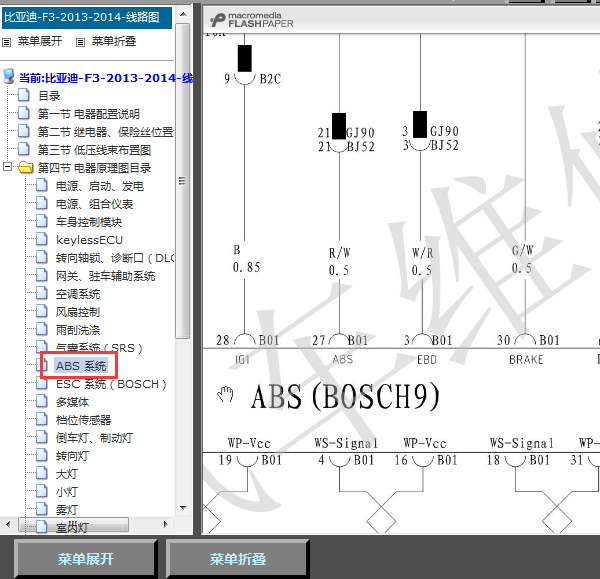
Task: Click the page icon beside 雨刮洗涤
Action: (x=42, y=329)
